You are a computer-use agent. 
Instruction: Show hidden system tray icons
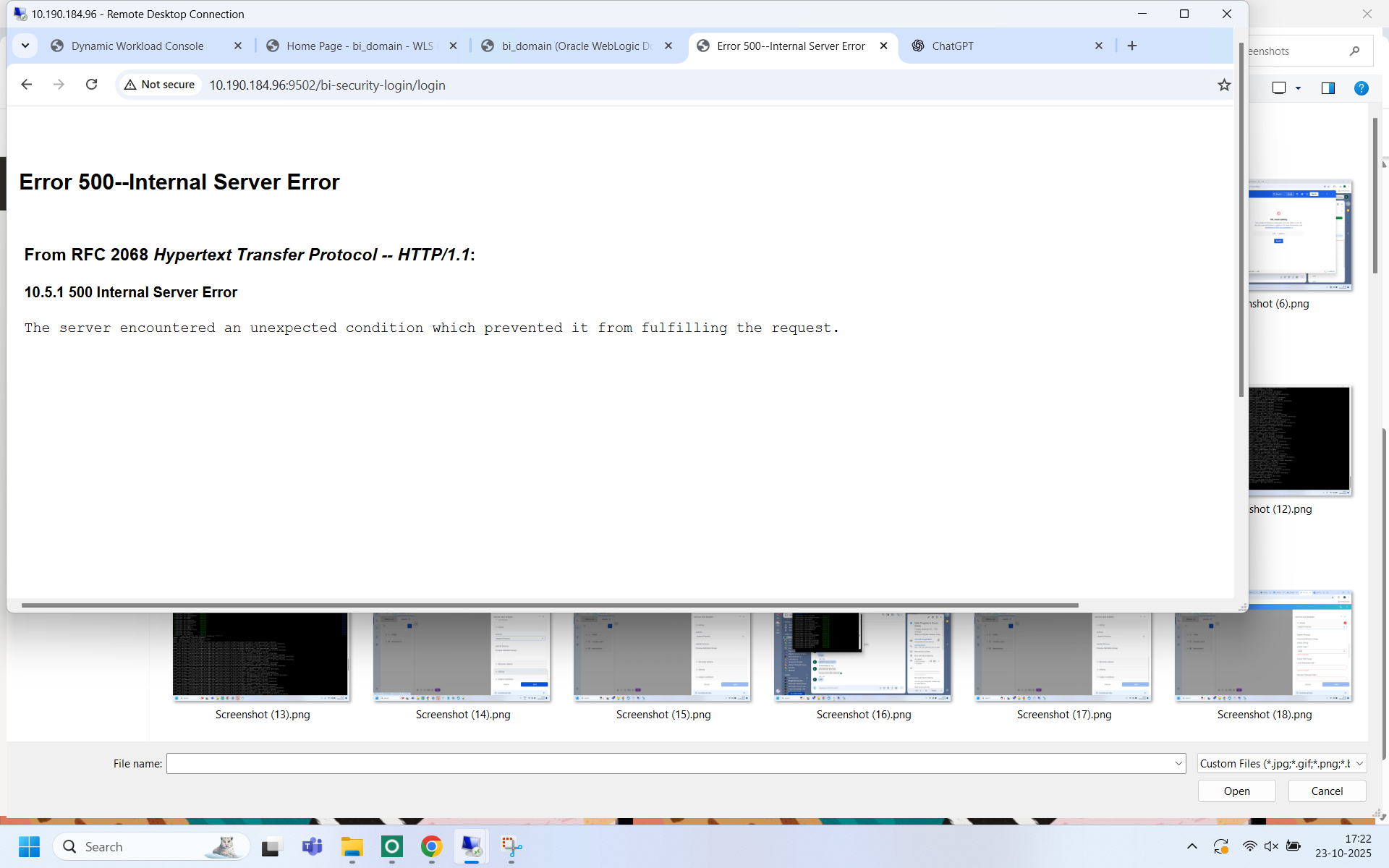(1192, 846)
